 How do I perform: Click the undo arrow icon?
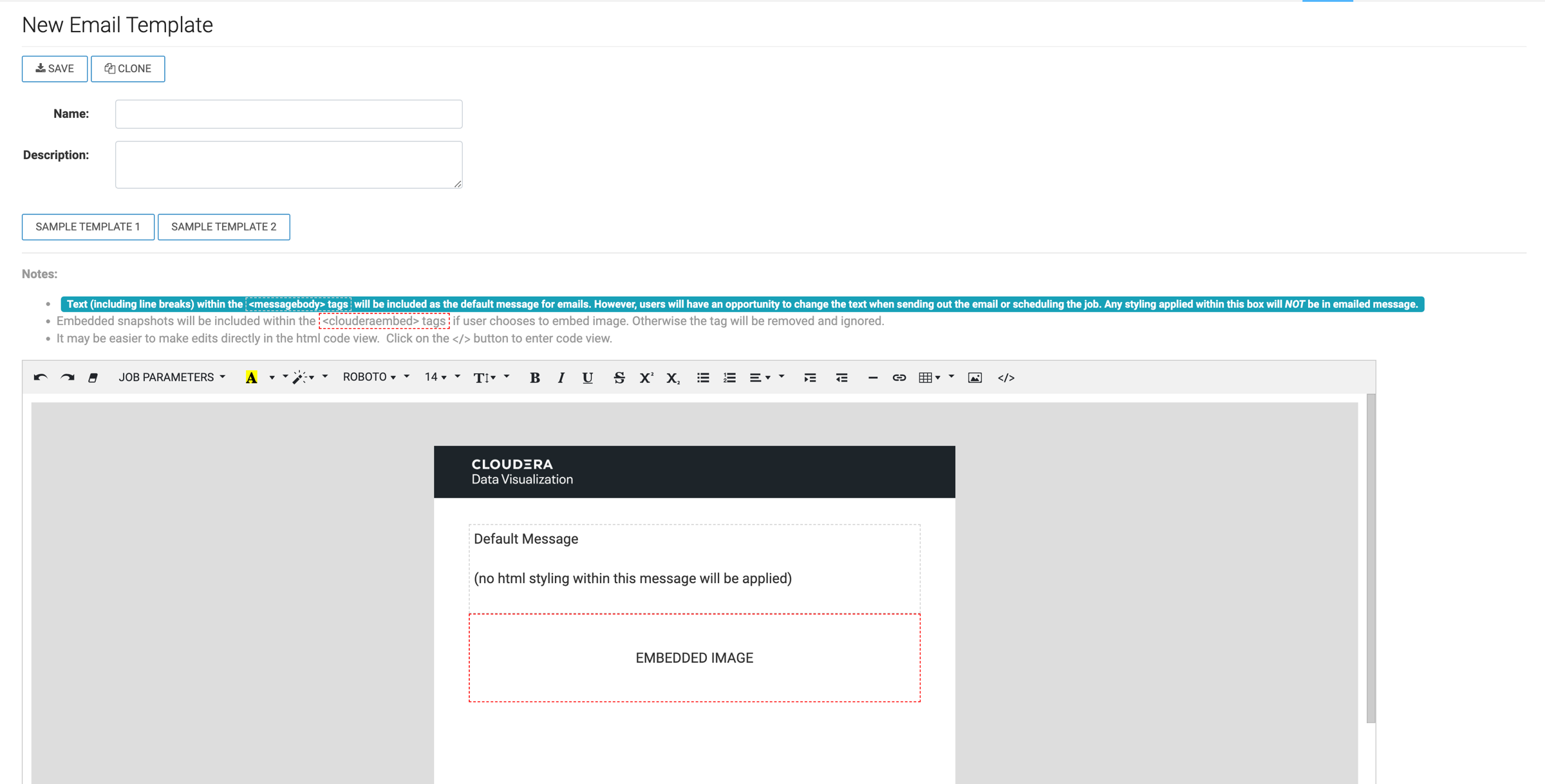40,377
